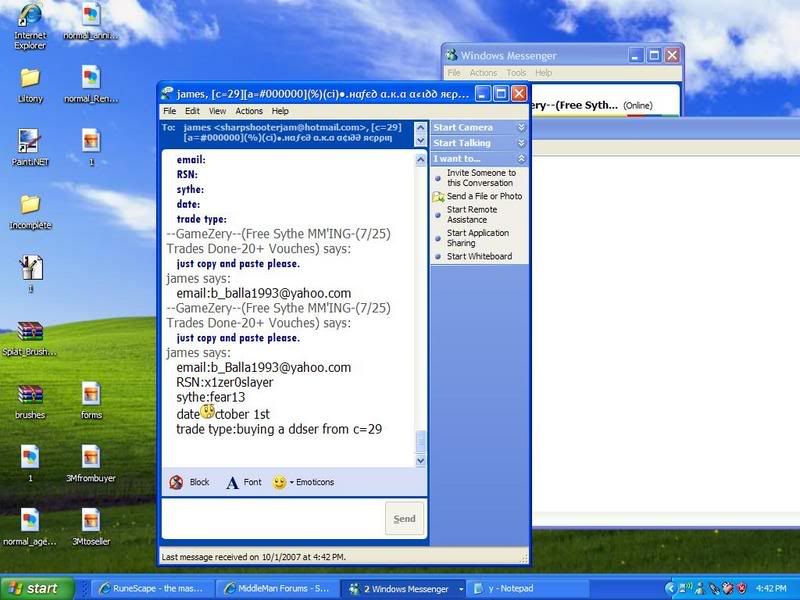The height and width of the screenshot is (600, 800).
Task: Expand the Start Camera panel
Action: tap(521, 128)
